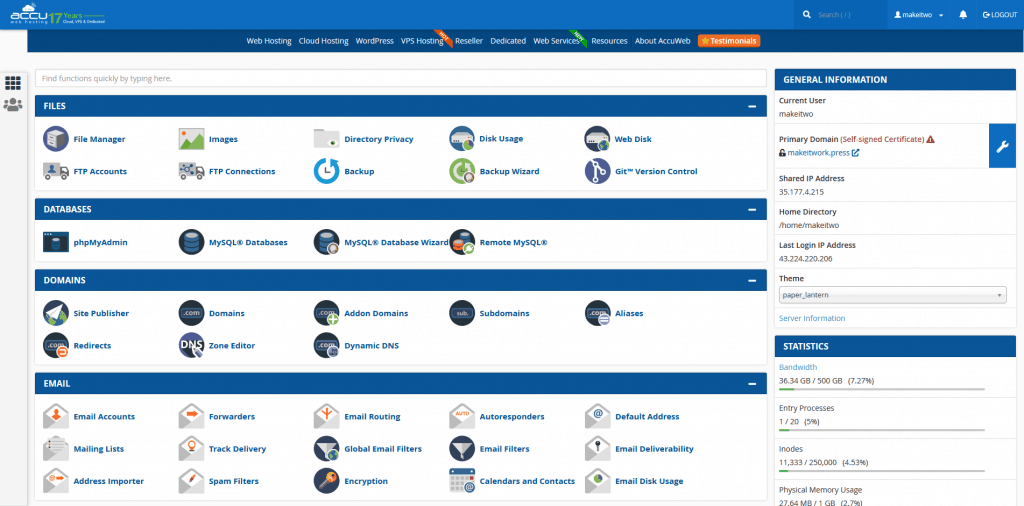Open Git Version Control icon

(x=597, y=171)
